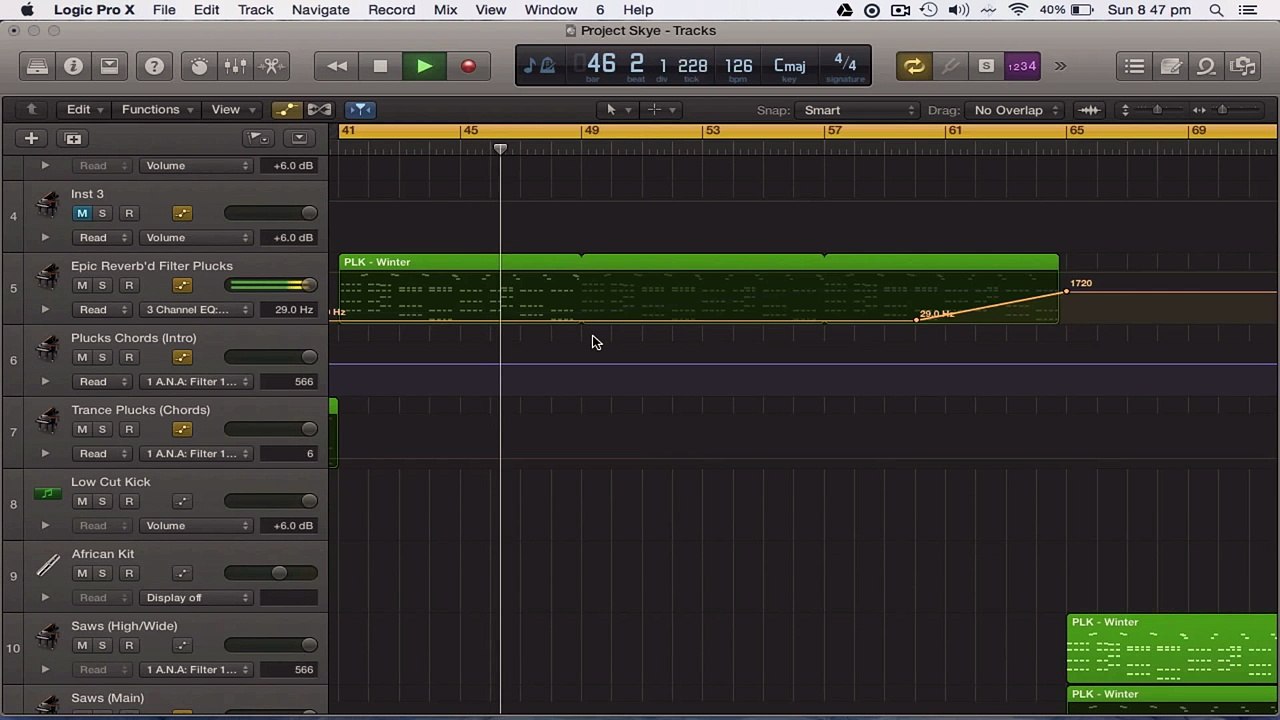Screen dimensions: 1280x720
Task: Open the pointer tool menu
Action: (x=618, y=110)
